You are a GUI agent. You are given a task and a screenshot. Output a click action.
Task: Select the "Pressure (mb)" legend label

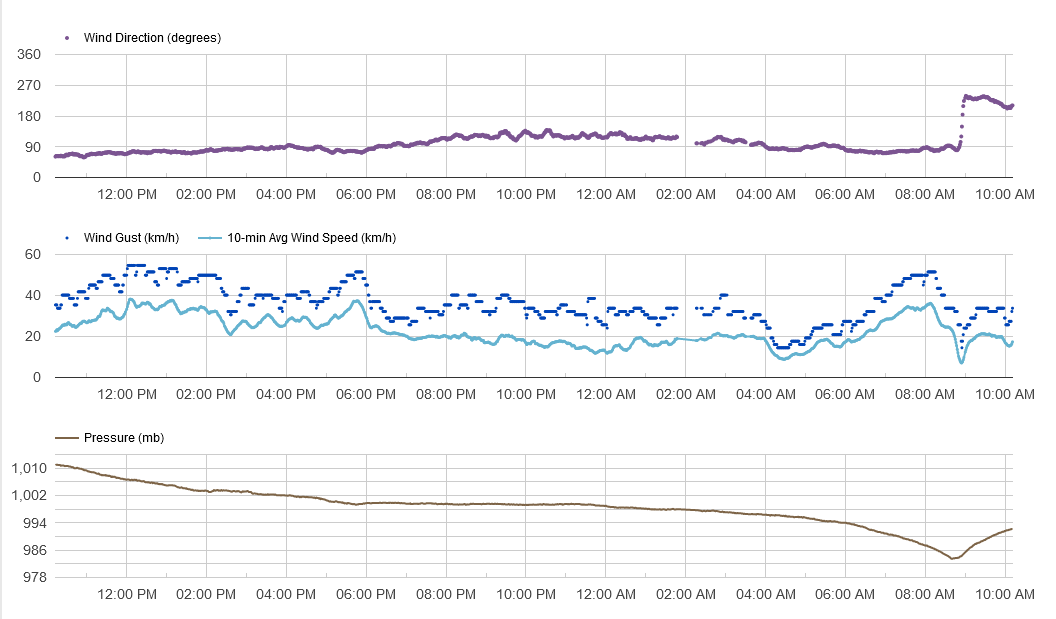click(124, 438)
